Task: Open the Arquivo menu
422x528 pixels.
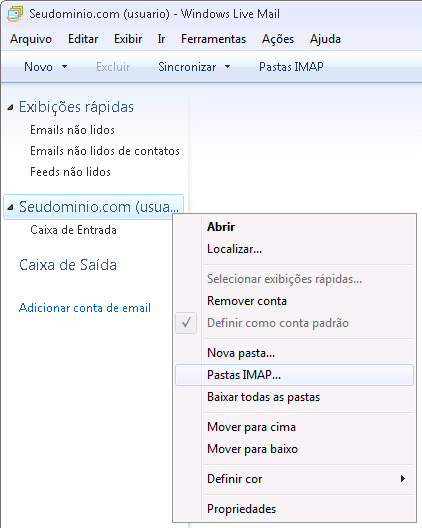Action: point(31,39)
